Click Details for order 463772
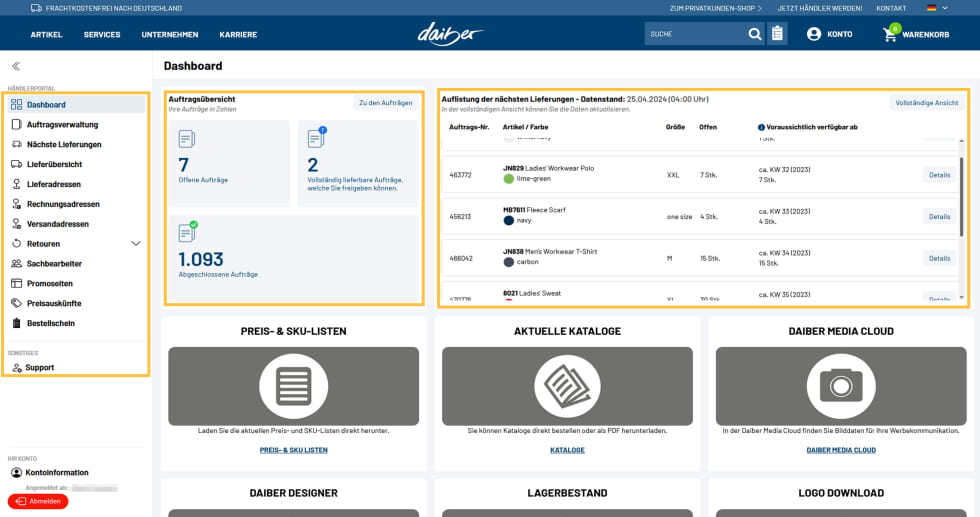The height and width of the screenshot is (517, 980). [x=939, y=175]
